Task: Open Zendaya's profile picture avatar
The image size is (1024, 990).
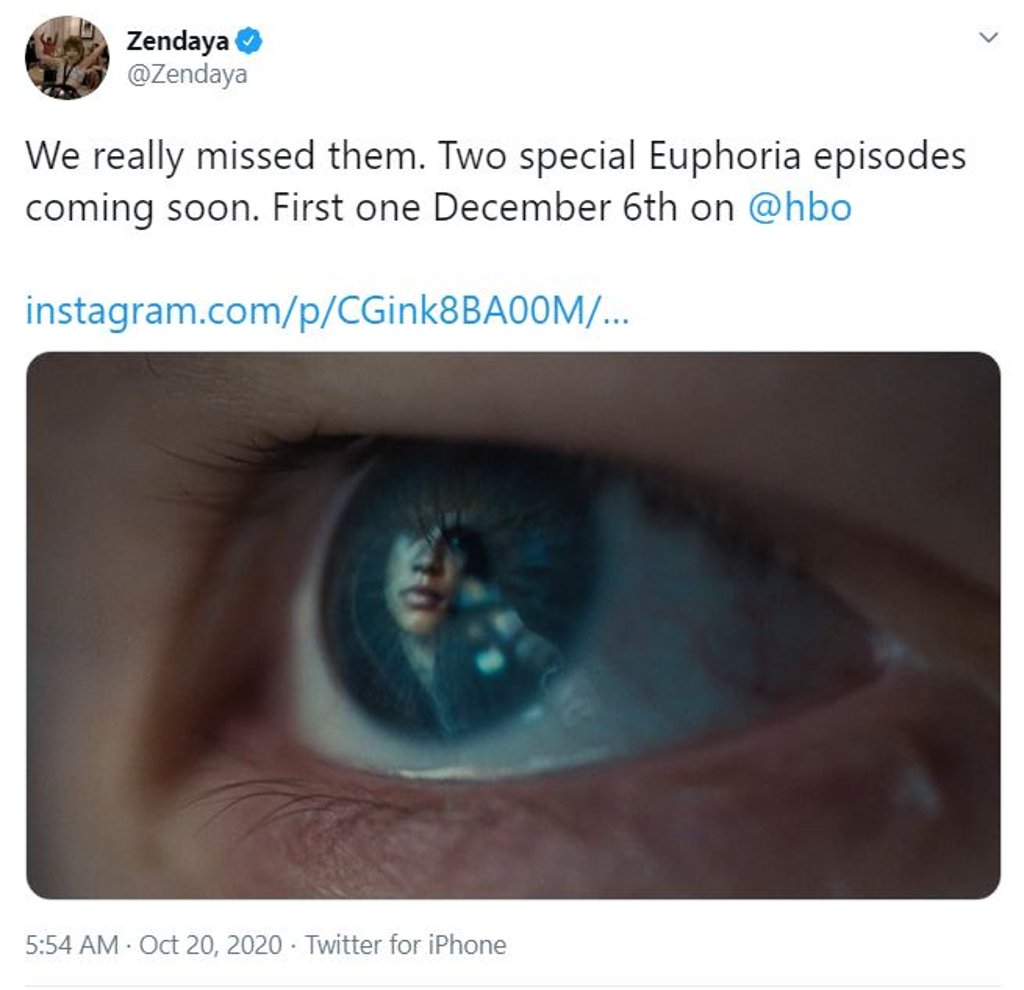Action: 66,58
